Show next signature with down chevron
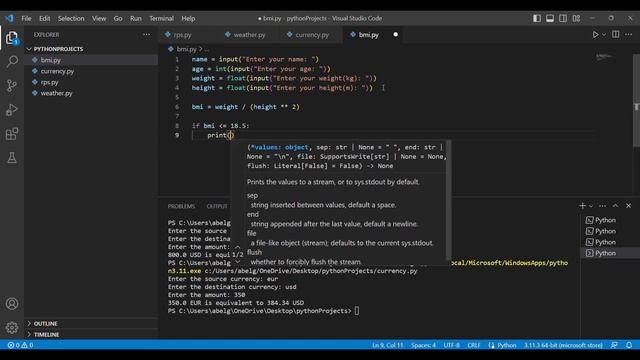 pos(238,262)
